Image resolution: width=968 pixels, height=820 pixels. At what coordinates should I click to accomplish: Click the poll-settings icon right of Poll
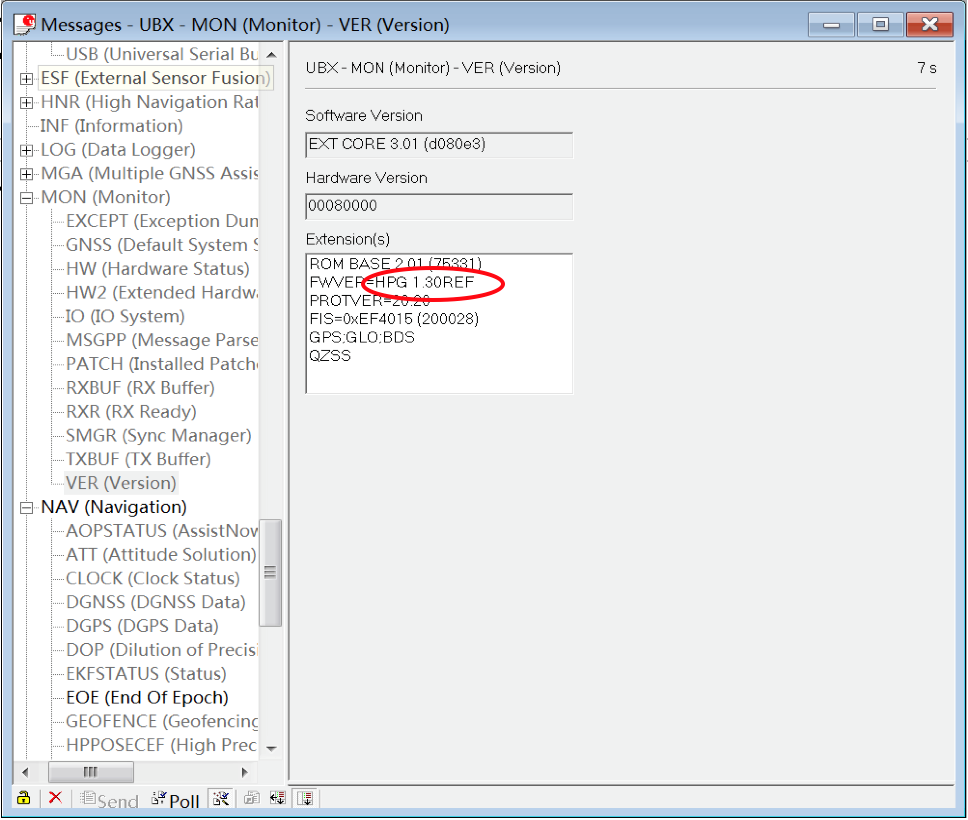coord(220,798)
